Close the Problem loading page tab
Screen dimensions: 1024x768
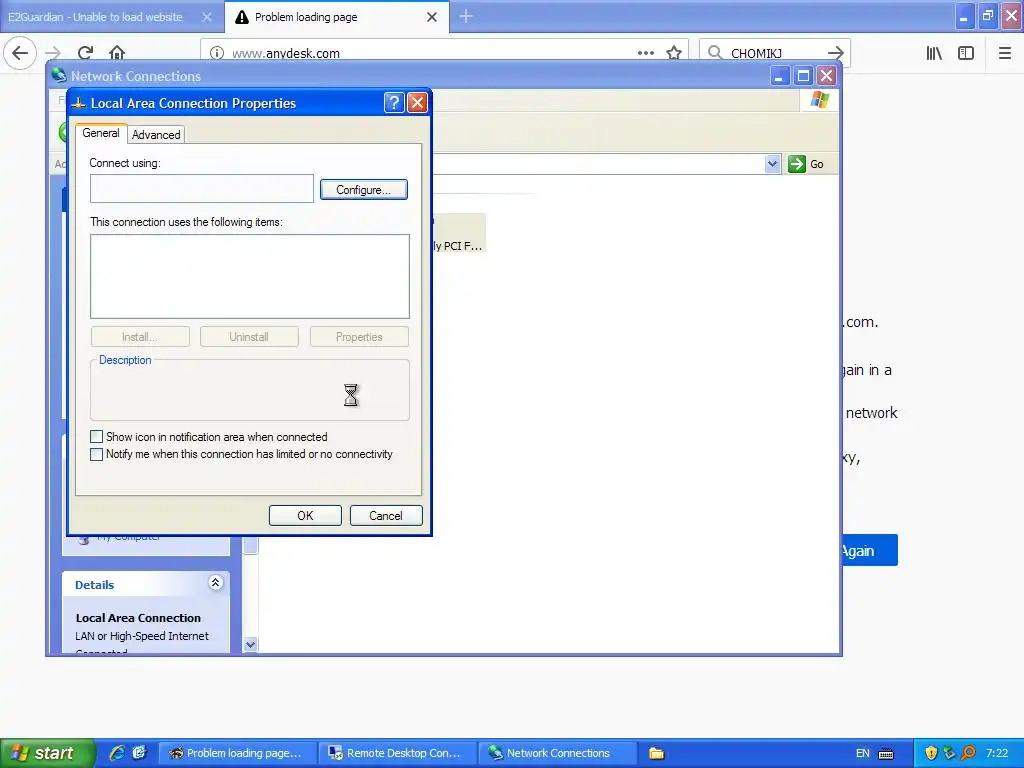click(432, 17)
